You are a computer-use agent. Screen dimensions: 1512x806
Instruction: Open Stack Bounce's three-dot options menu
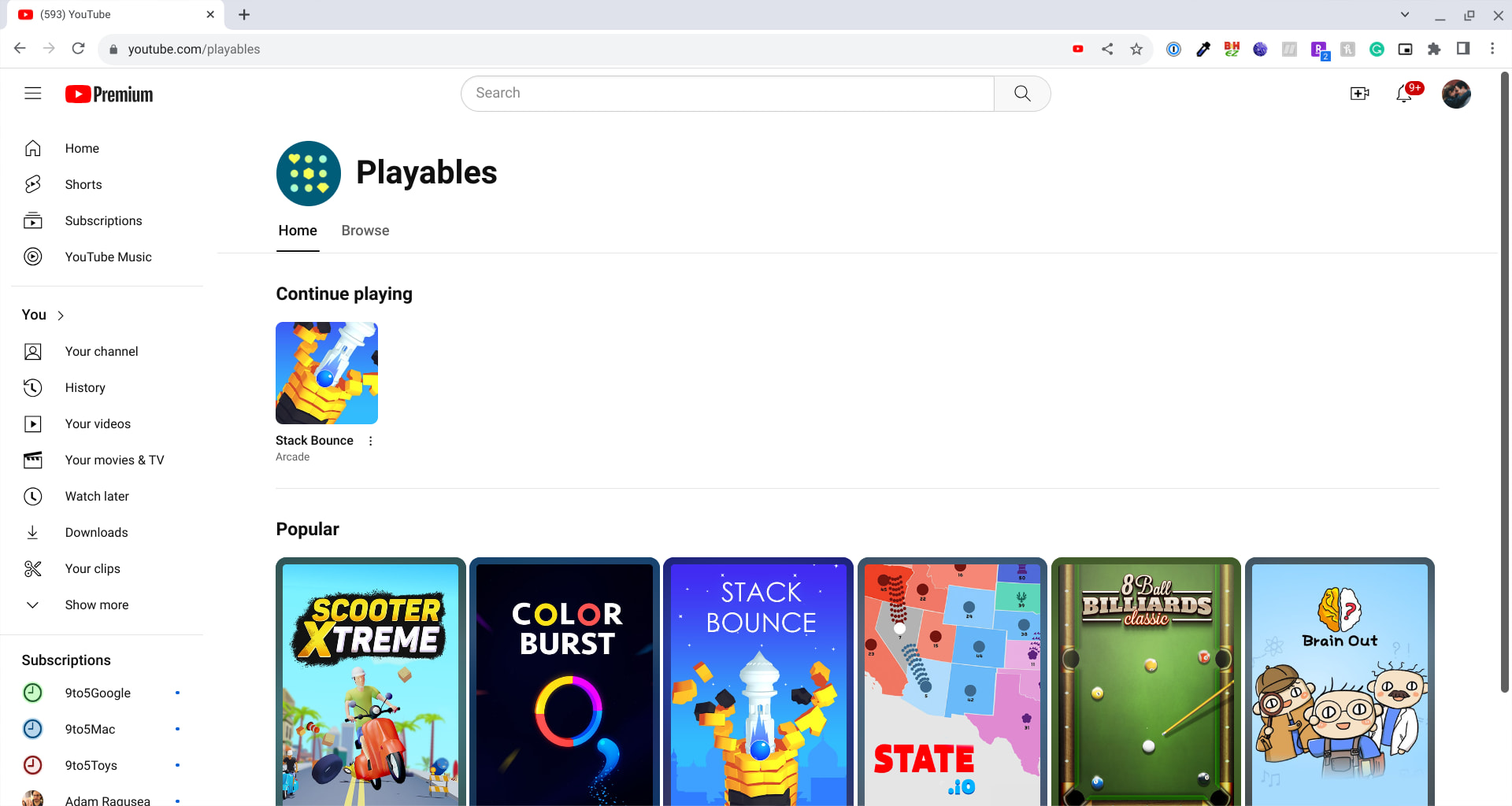tap(370, 441)
